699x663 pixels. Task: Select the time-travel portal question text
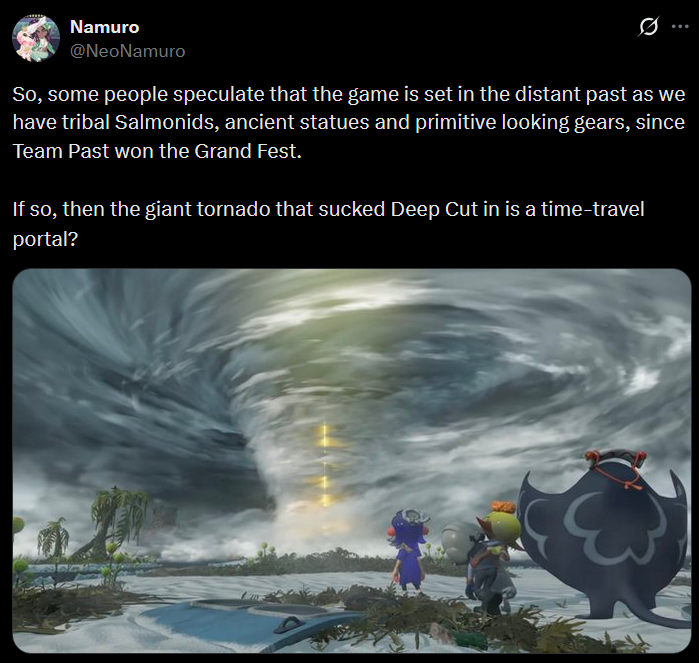329,224
